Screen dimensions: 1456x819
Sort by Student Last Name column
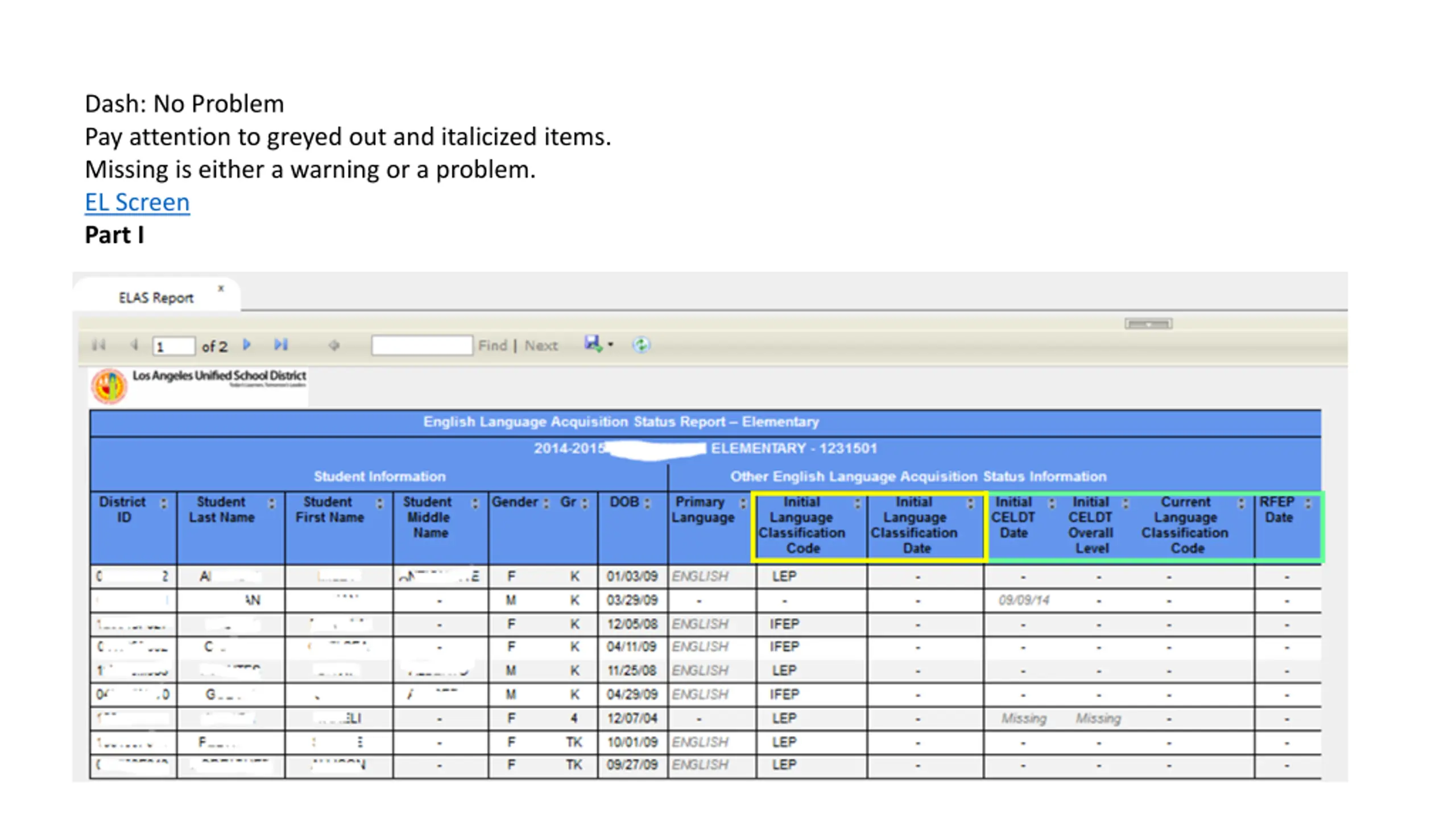click(271, 503)
